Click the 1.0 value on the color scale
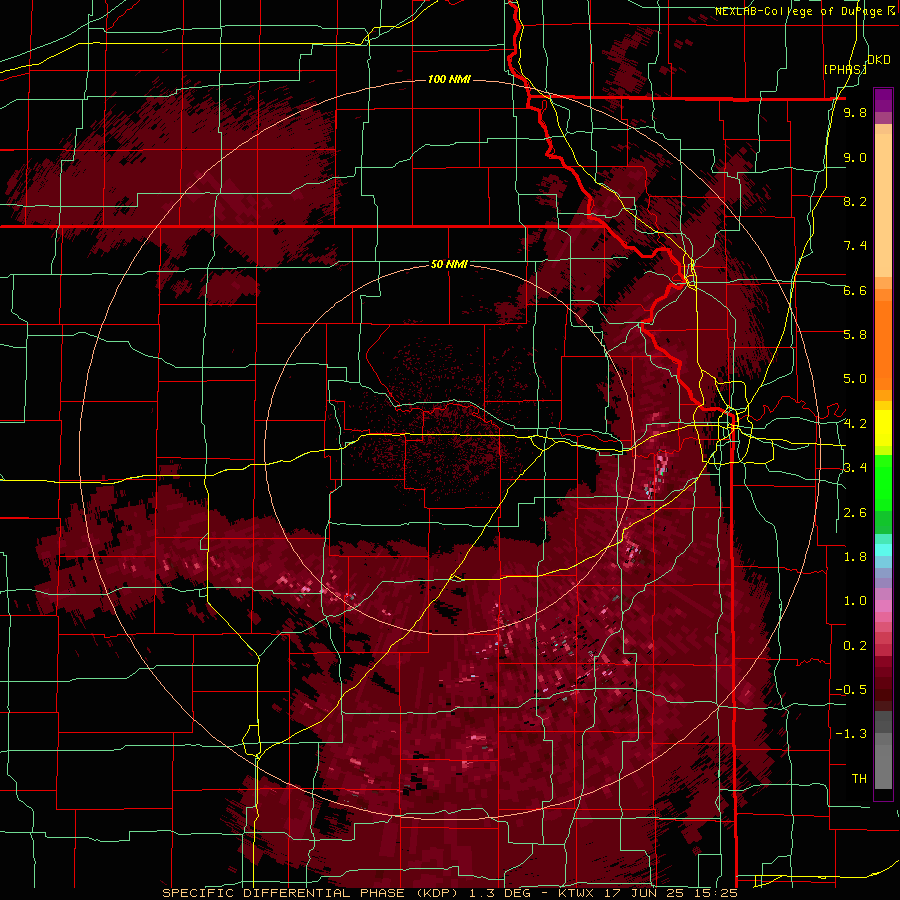This screenshot has width=900, height=900. tap(855, 601)
